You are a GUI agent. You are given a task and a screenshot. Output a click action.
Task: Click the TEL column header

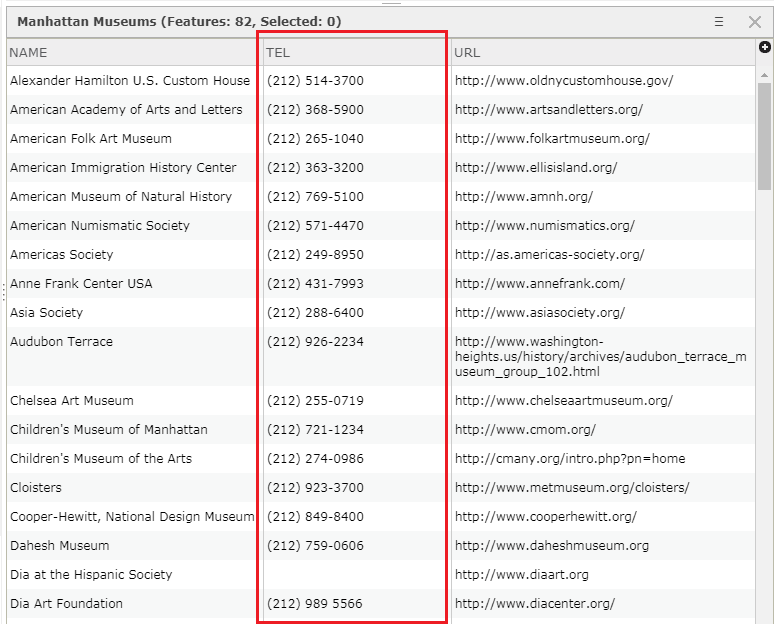pos(278,52)
